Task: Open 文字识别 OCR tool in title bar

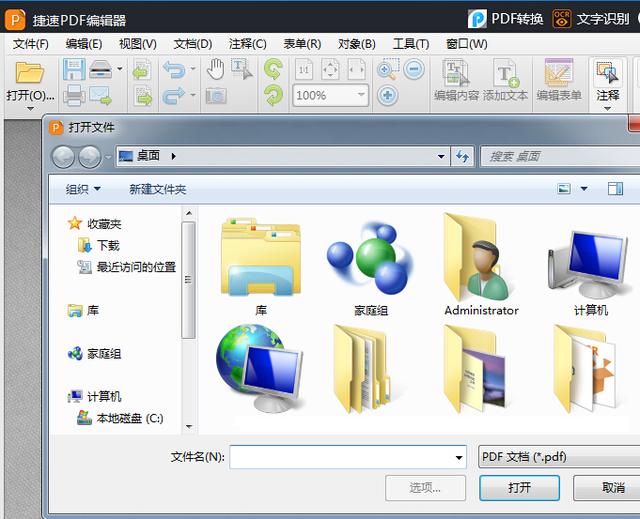Action: click(x=591, y=19)
